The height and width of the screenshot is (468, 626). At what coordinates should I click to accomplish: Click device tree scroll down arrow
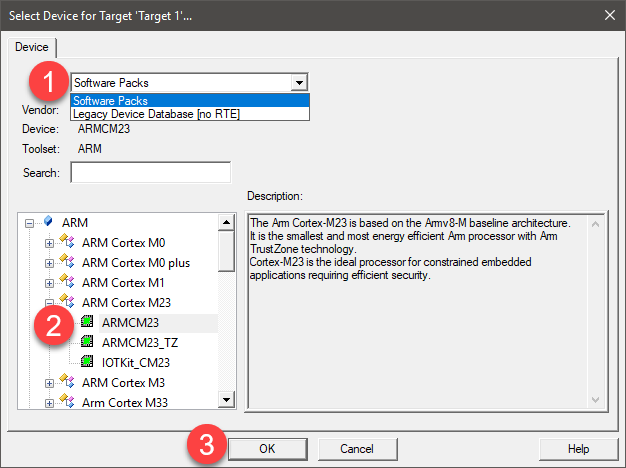(226, 399)
